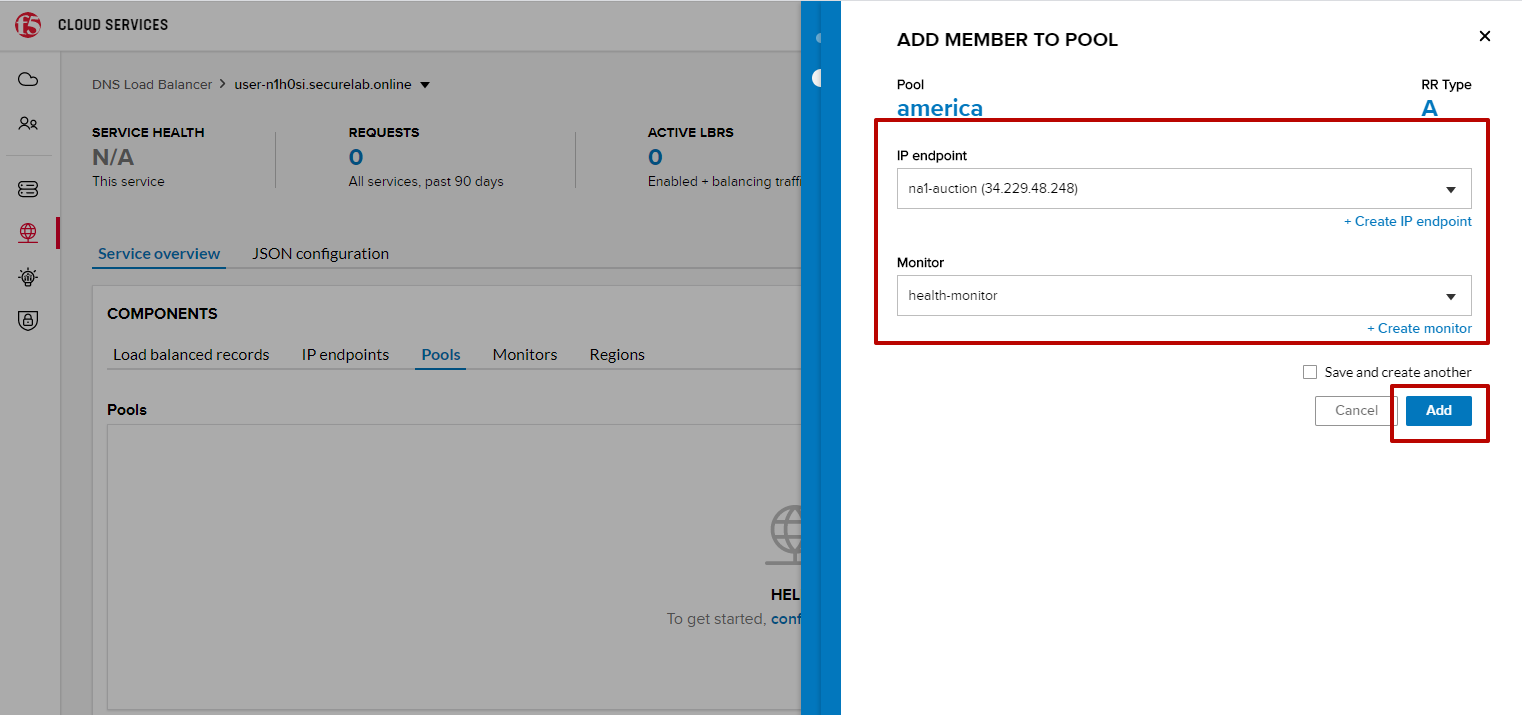This screenshot has height=715, width=1522.
Task: Open the shield lock icon in sidebar
Action: 28,321
